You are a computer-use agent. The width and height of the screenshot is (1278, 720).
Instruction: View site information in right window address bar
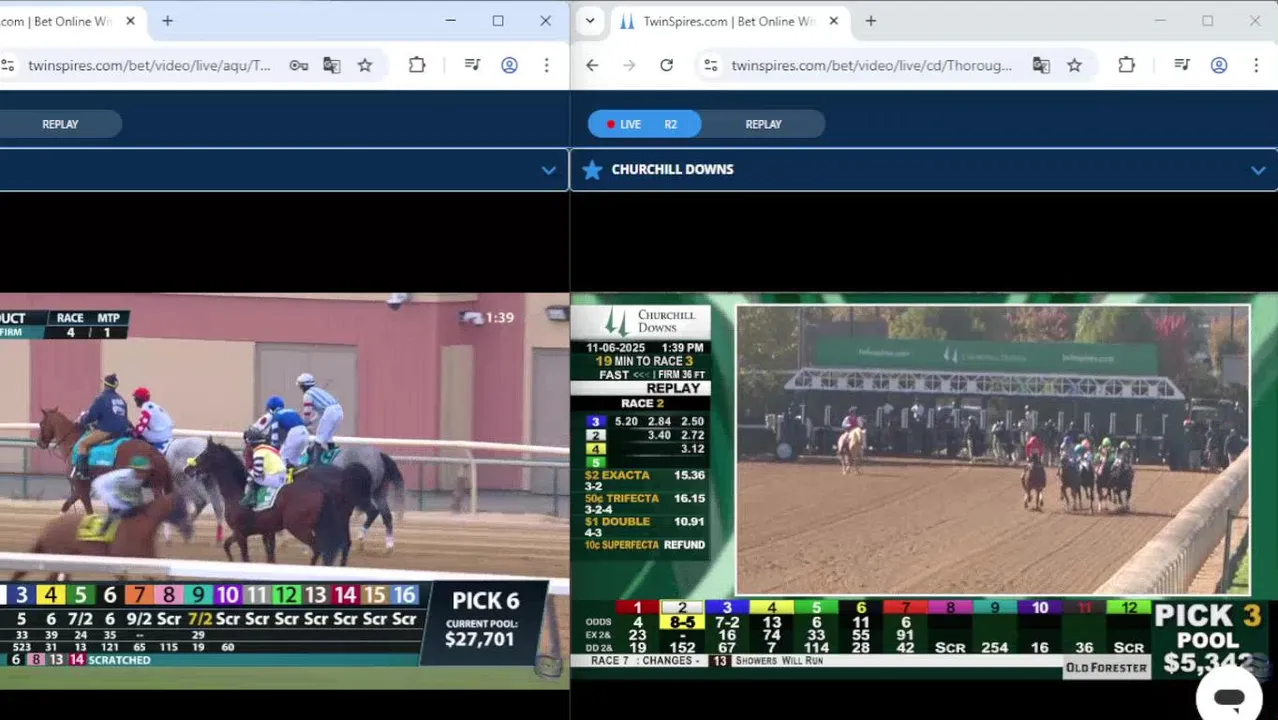[x=710, y=65]
